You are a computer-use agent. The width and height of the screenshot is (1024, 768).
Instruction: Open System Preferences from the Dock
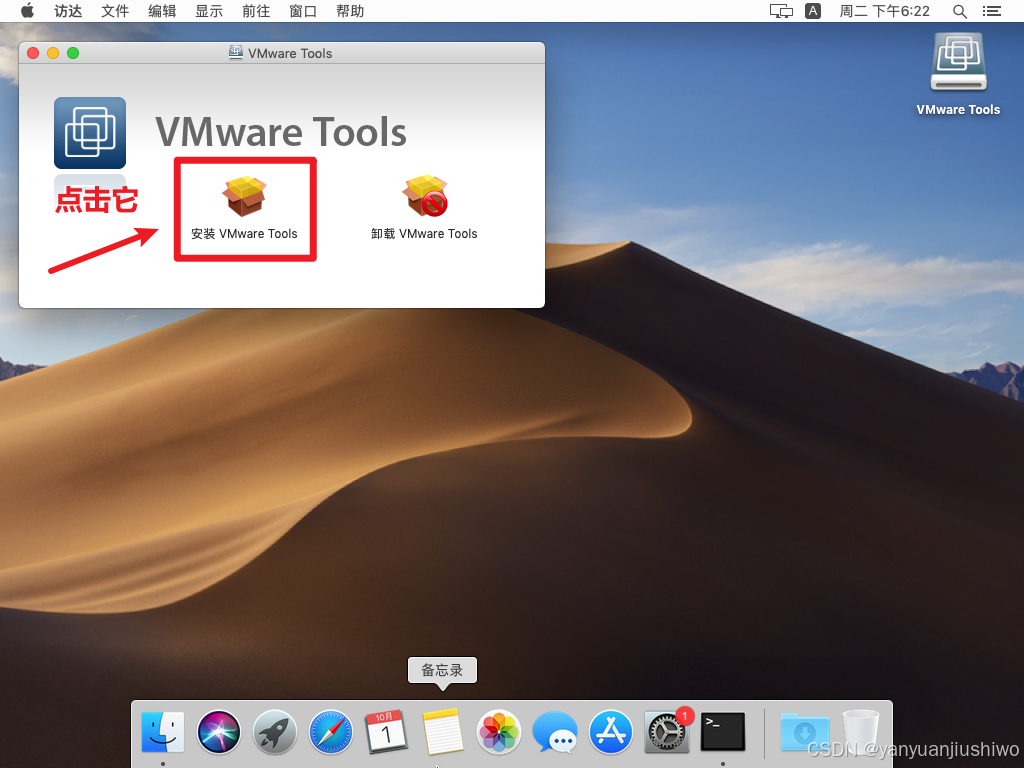667,732
